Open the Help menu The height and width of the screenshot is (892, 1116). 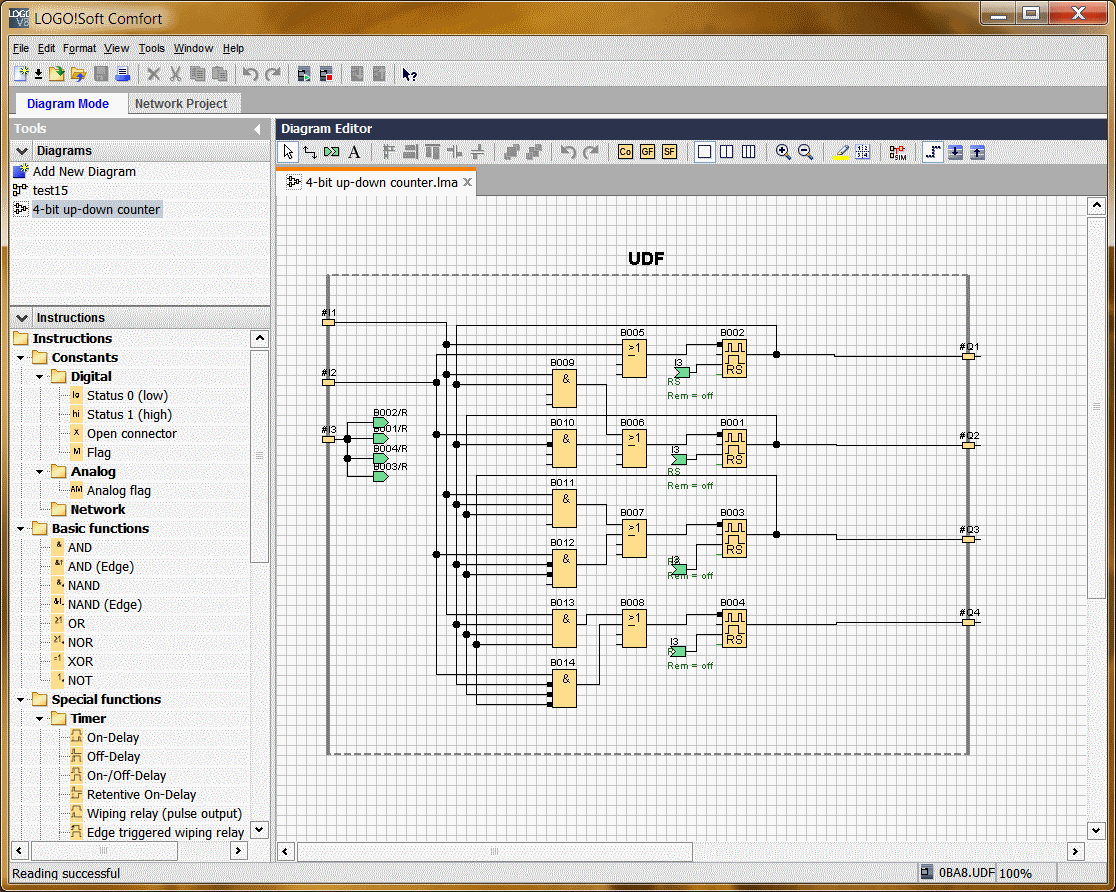tap(233, 48)
